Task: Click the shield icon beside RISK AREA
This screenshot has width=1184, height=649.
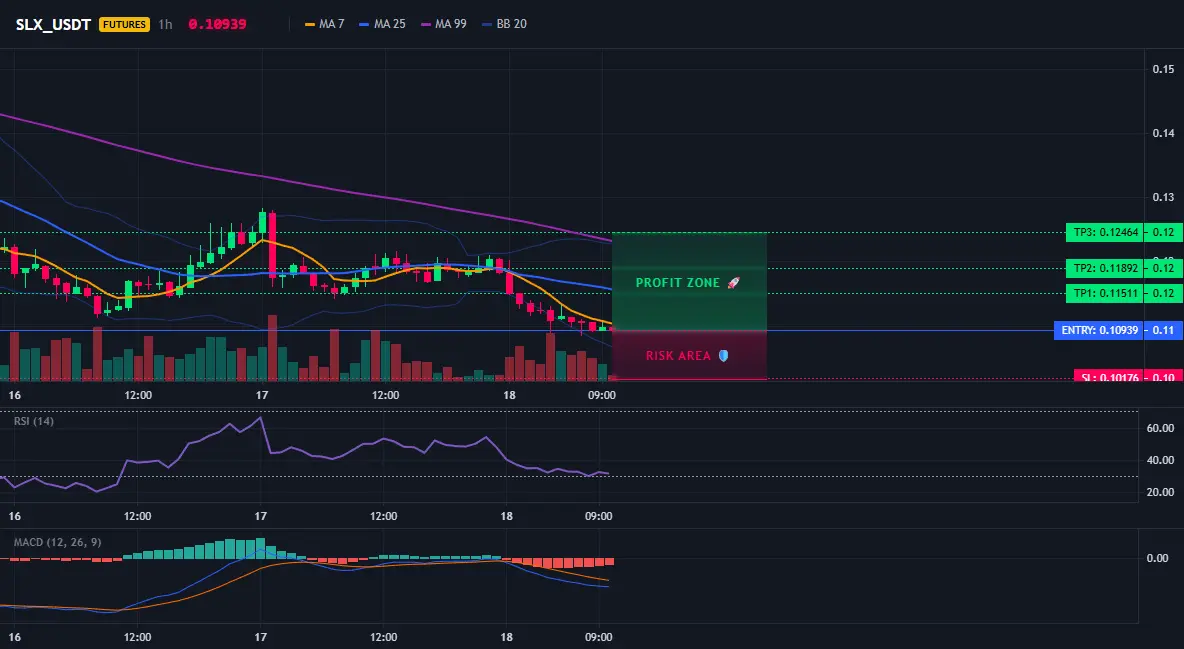Action: (723, 355)
